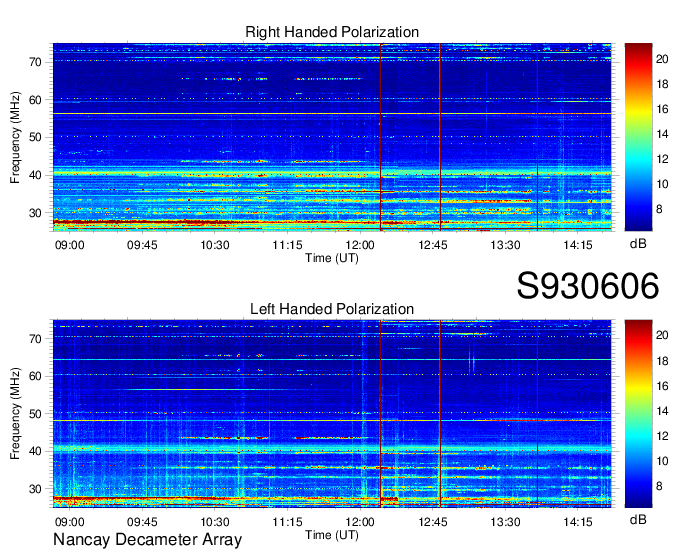Click Frequency (MHz) label of Right Handed plot
The image size is (680, 552).
pos(15,137)
